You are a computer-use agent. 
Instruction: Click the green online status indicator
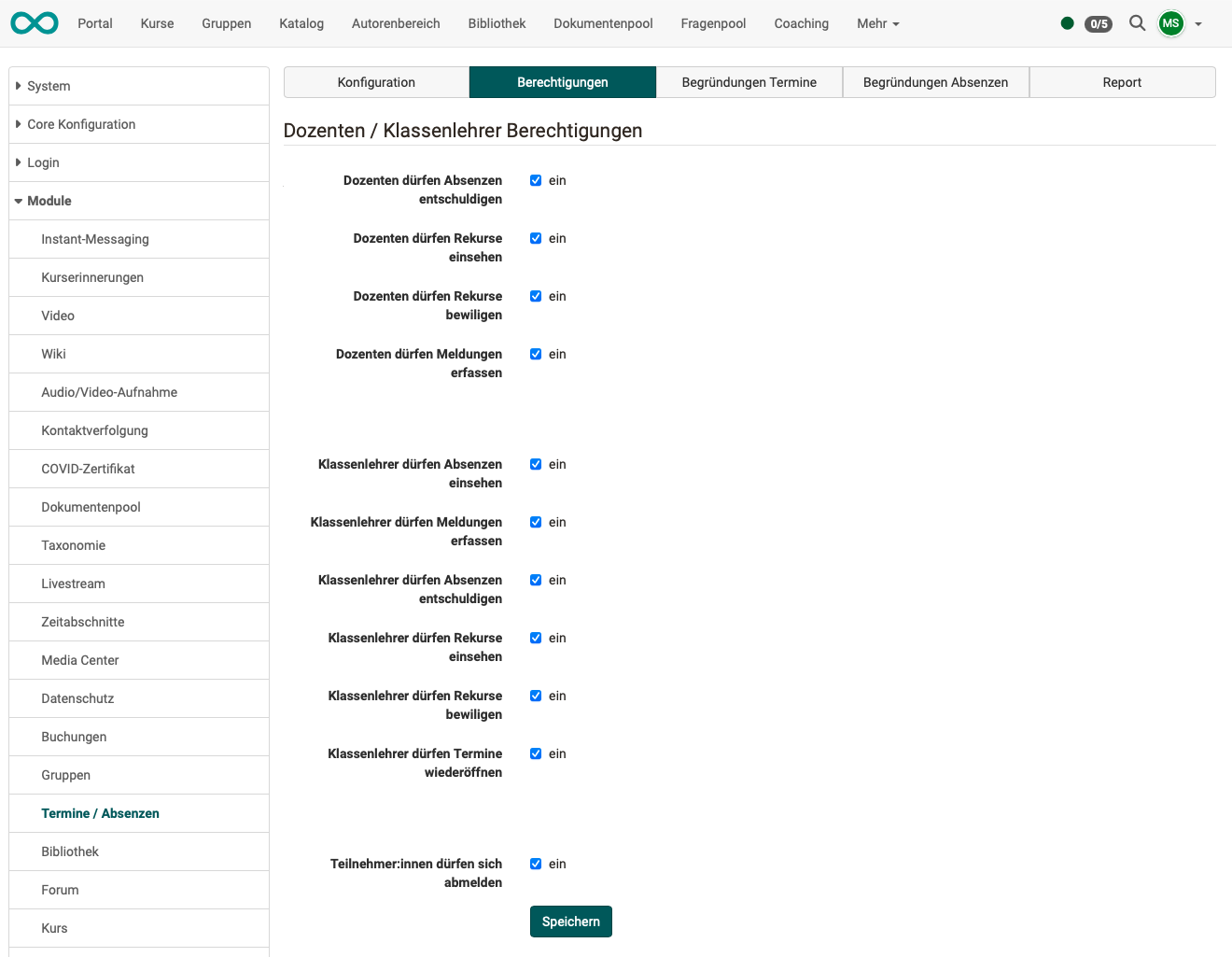point(1067,23)
